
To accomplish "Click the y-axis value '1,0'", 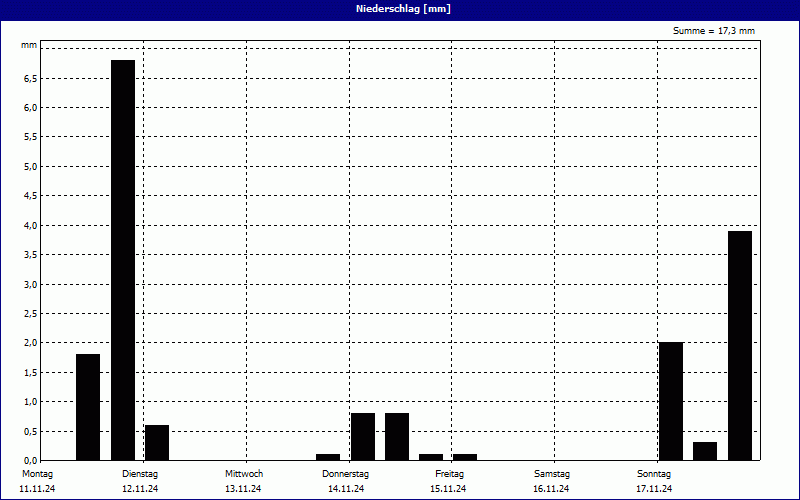I will 31,402.
